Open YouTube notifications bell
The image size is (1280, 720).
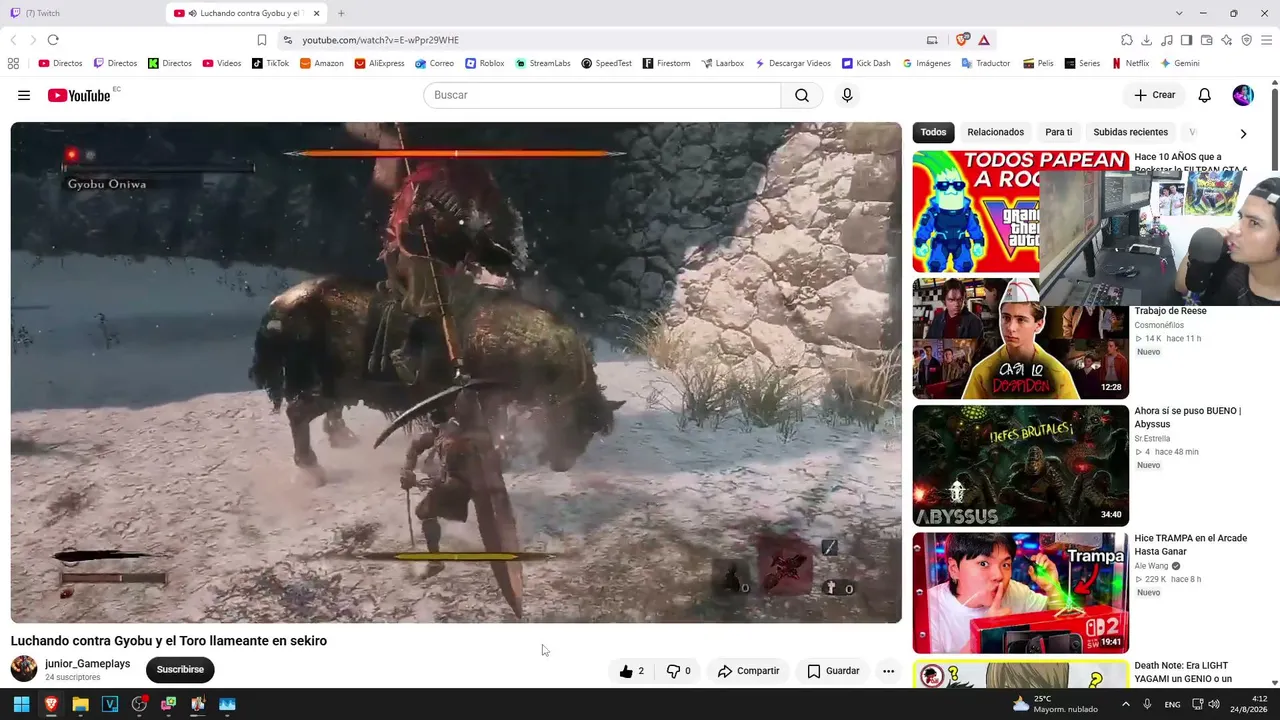[x=1205, y=95]
